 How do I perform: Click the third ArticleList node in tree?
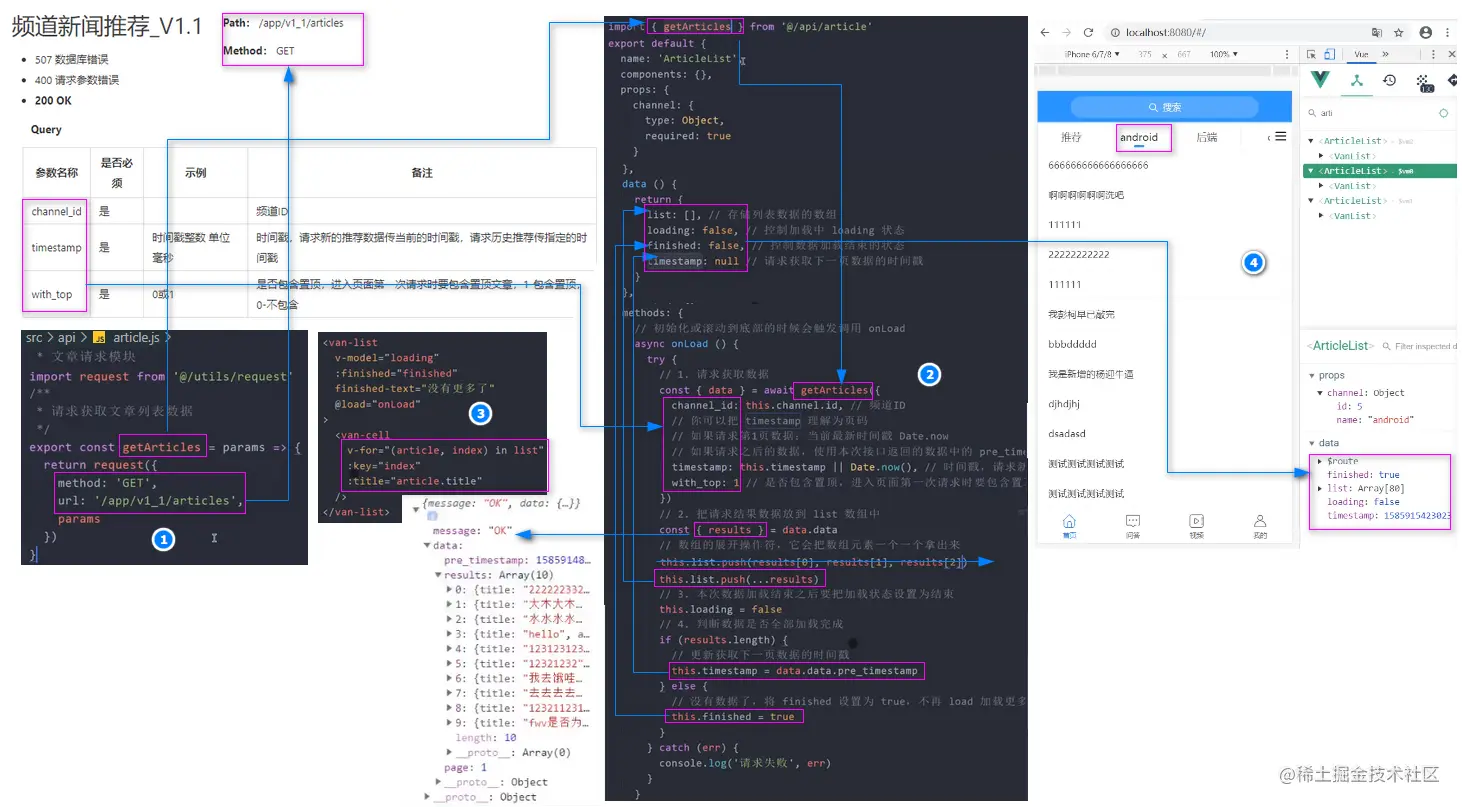click(x=1350, y=201)
